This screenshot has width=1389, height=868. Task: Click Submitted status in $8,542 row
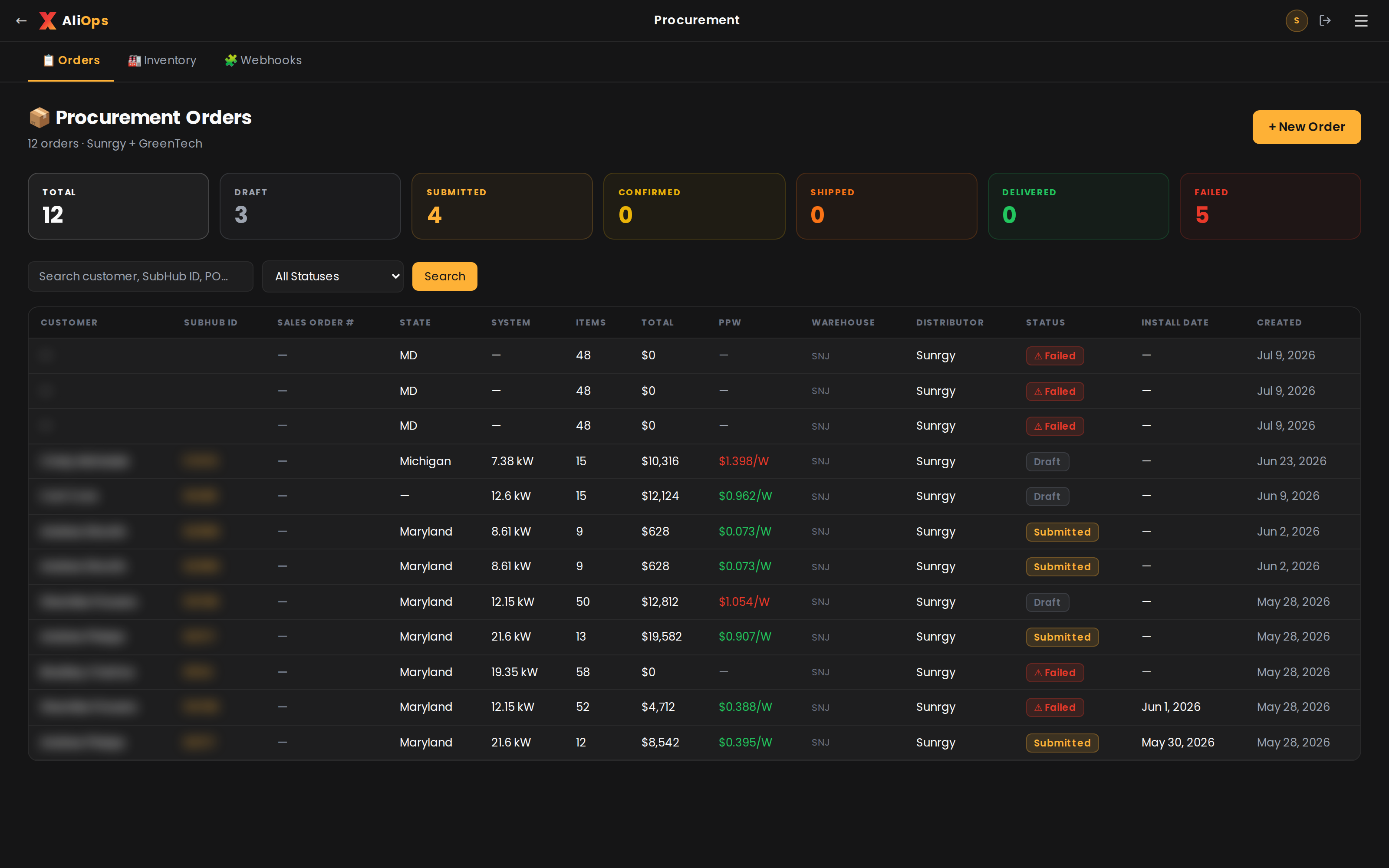click(1062, 743)
